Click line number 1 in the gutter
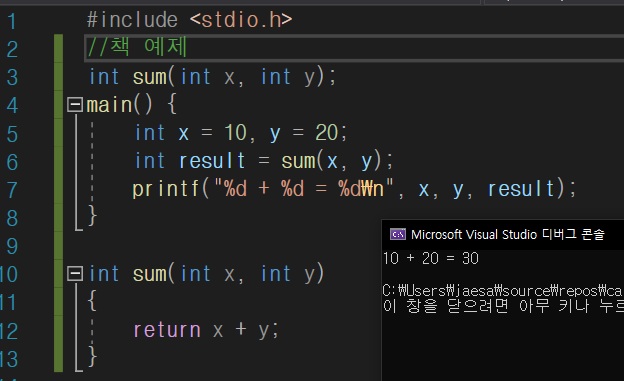 12,21
